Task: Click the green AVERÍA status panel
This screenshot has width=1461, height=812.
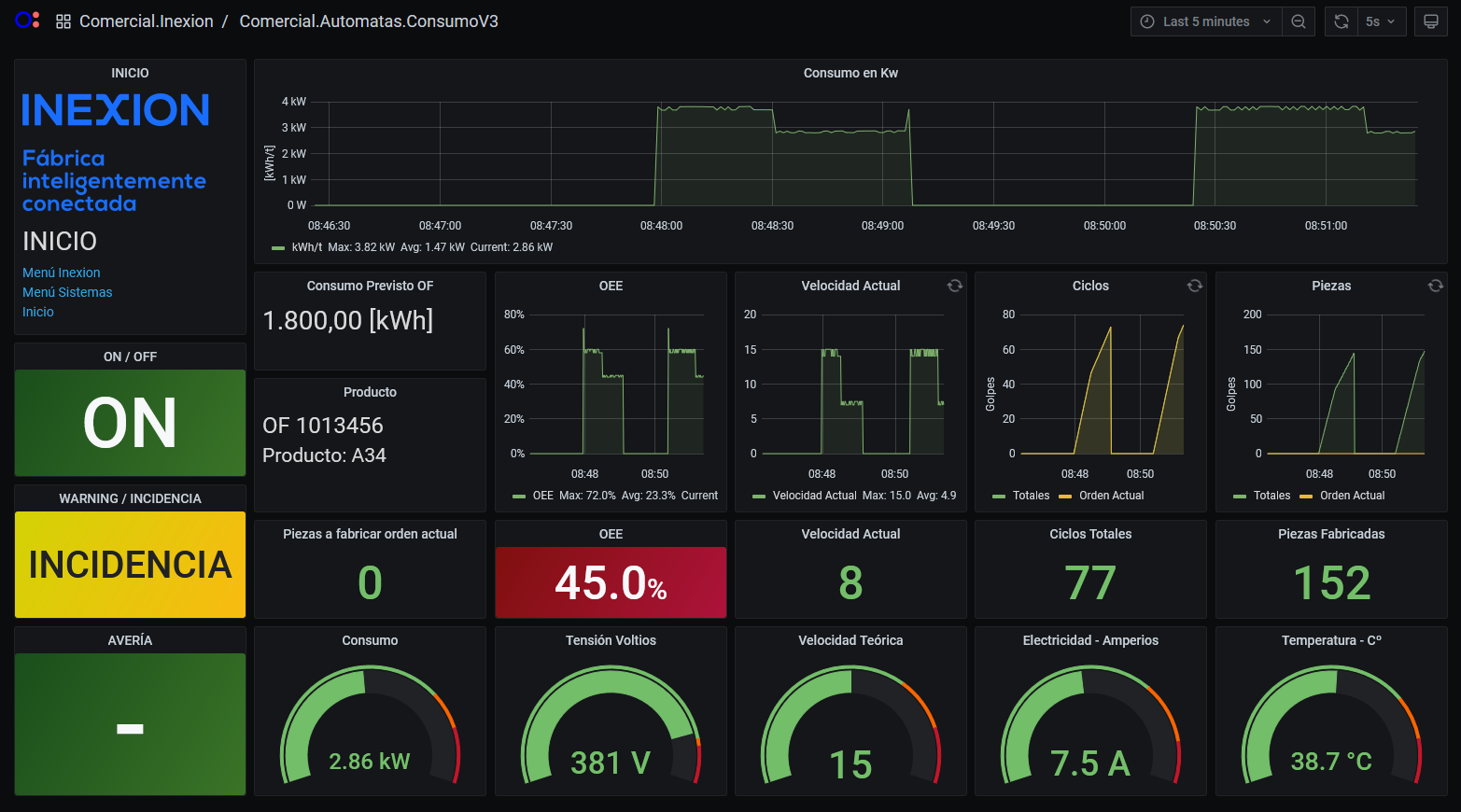Action: (x=130, y=724)
